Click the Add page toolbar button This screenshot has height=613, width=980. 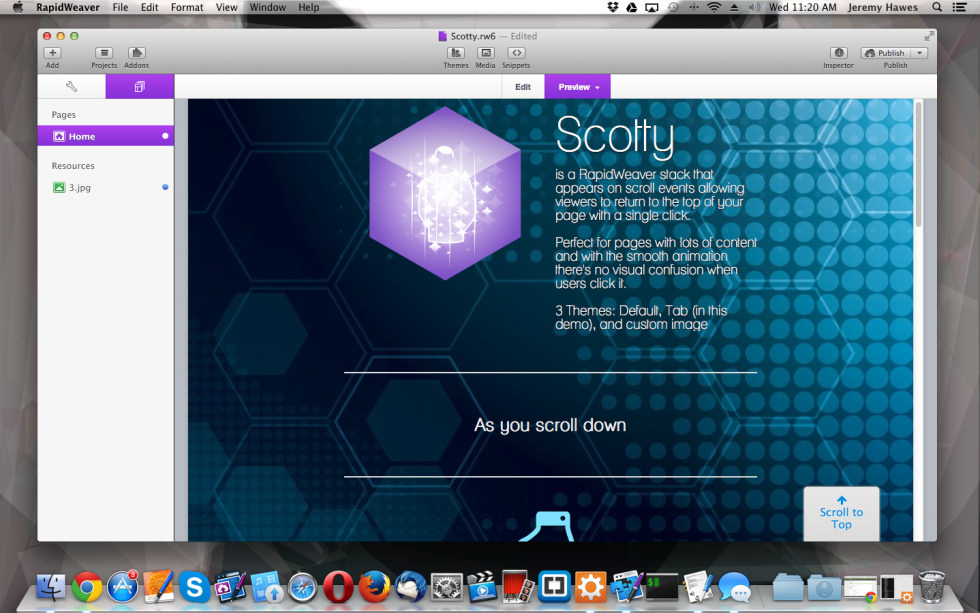(52, 53)
